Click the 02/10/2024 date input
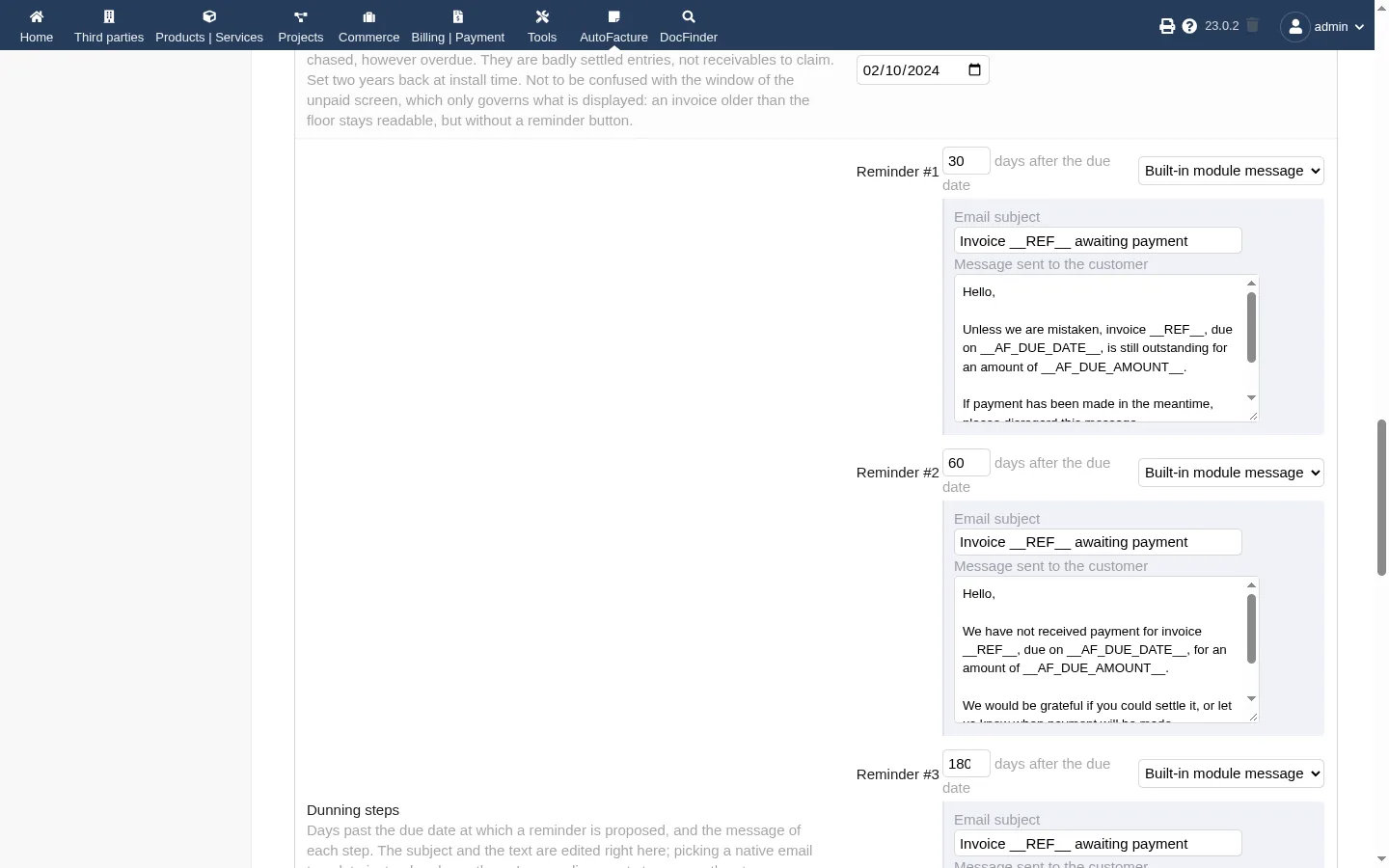 pos(922,70)
